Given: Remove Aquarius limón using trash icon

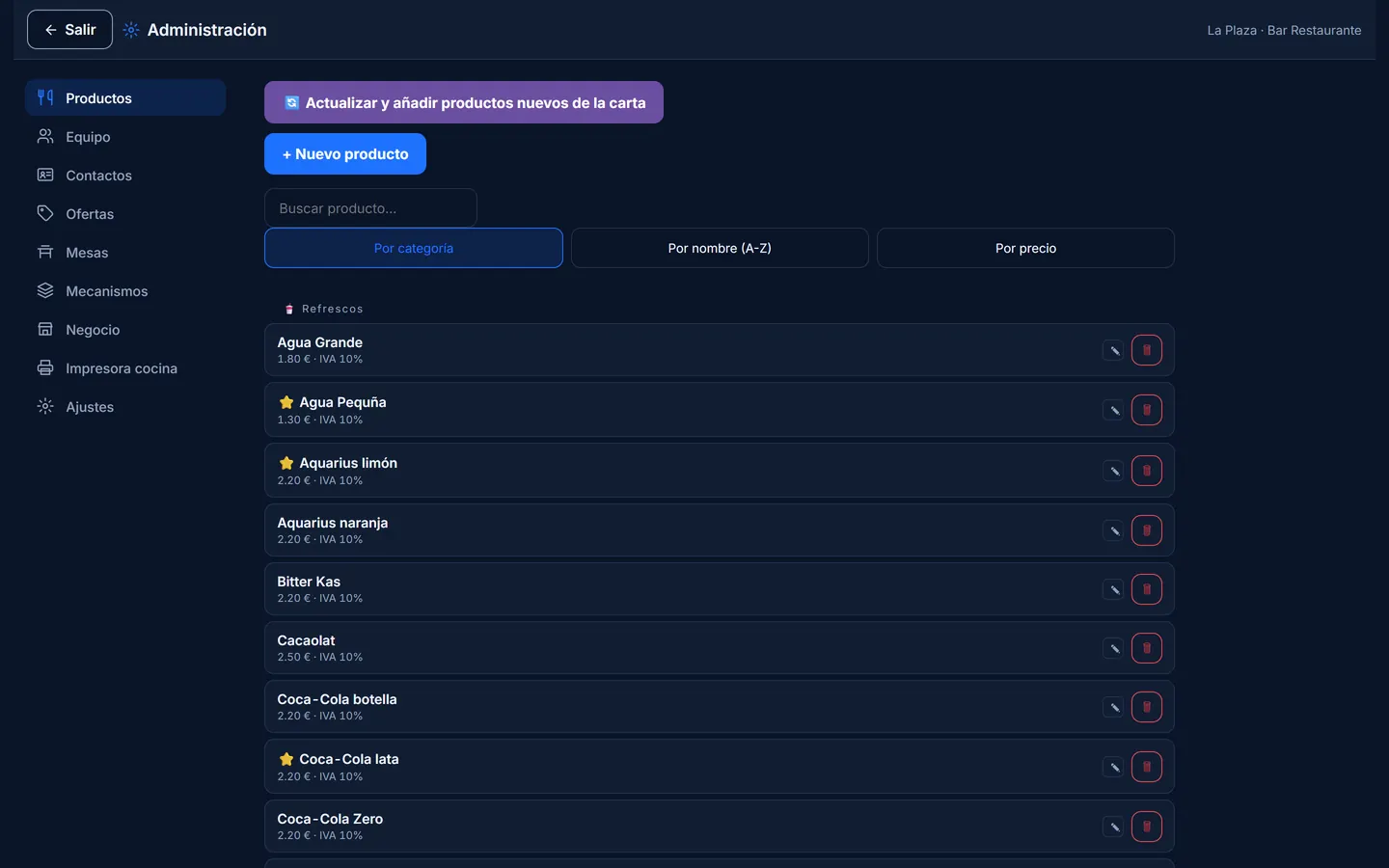Looking at the screenshot, I should click(1147, 471).
